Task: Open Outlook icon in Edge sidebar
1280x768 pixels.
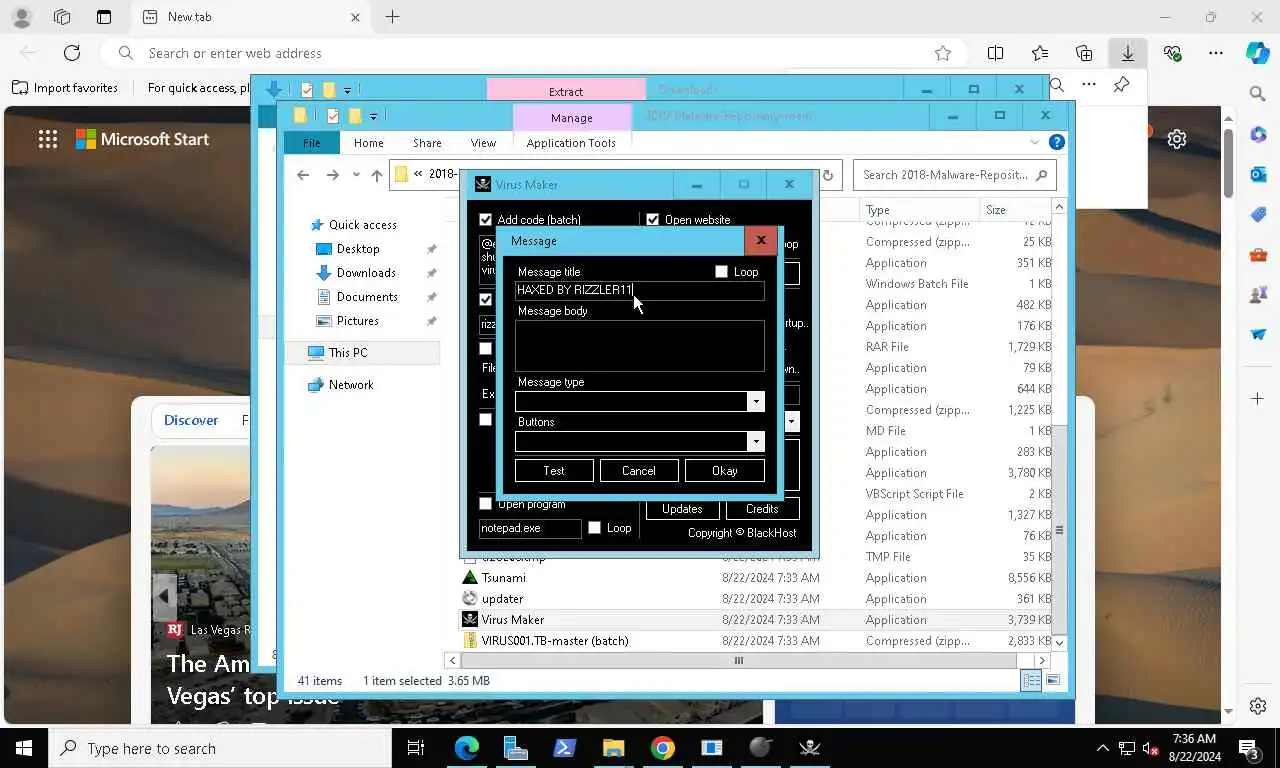Action: [1258, 175]
